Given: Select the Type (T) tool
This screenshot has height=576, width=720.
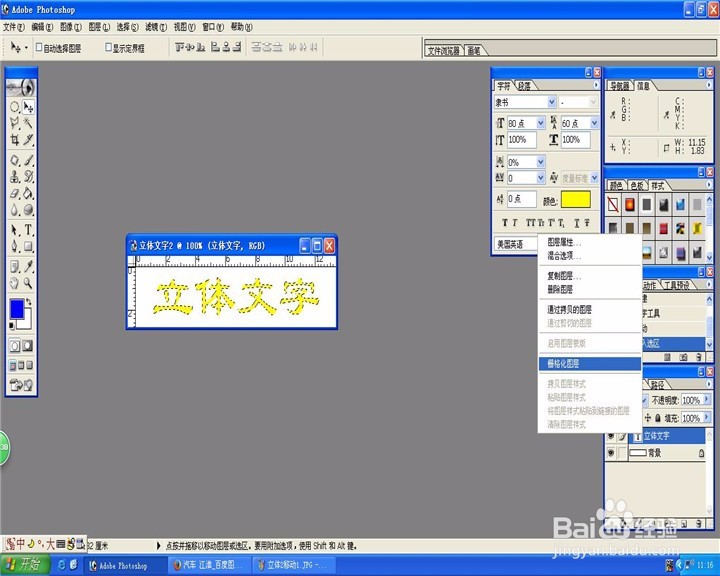Looking at the screenshot, I should pos(28,230).
